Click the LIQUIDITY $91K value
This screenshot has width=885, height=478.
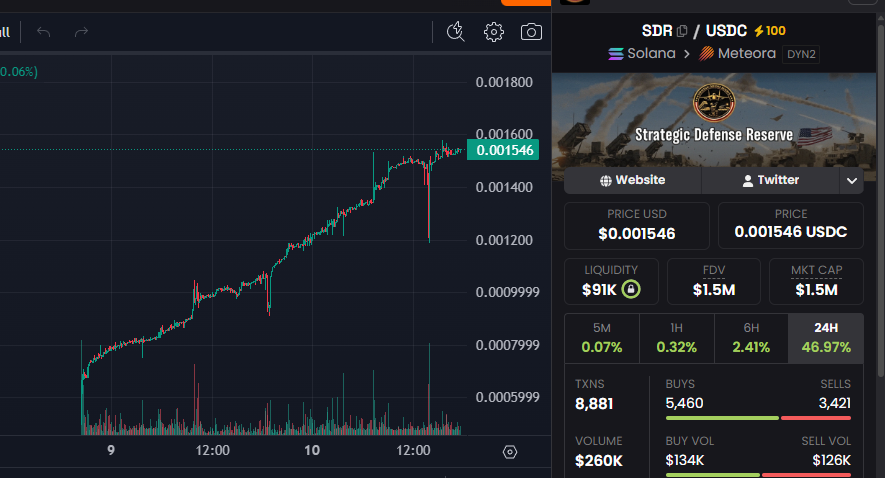[x=599, y=290]
